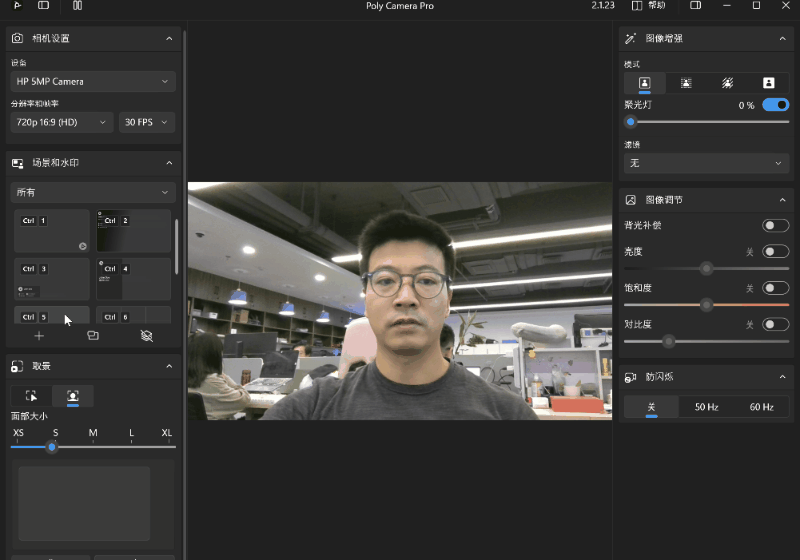Click the overlay icon below the scene thumbnails
Viewport: 800px width, 560px height.
coord(93,336)
